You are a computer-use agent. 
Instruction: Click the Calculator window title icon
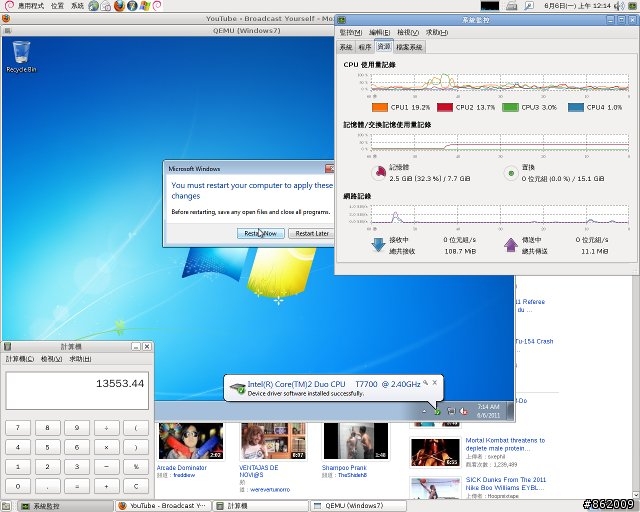[7, 347]
